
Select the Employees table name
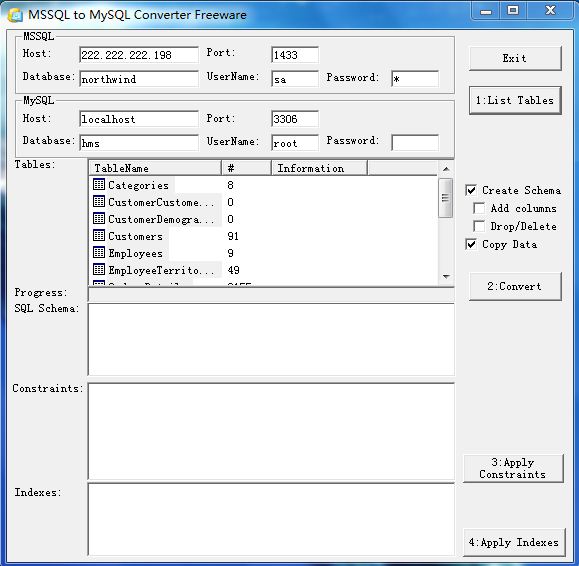pyautogui.click(x=136, y=253)
